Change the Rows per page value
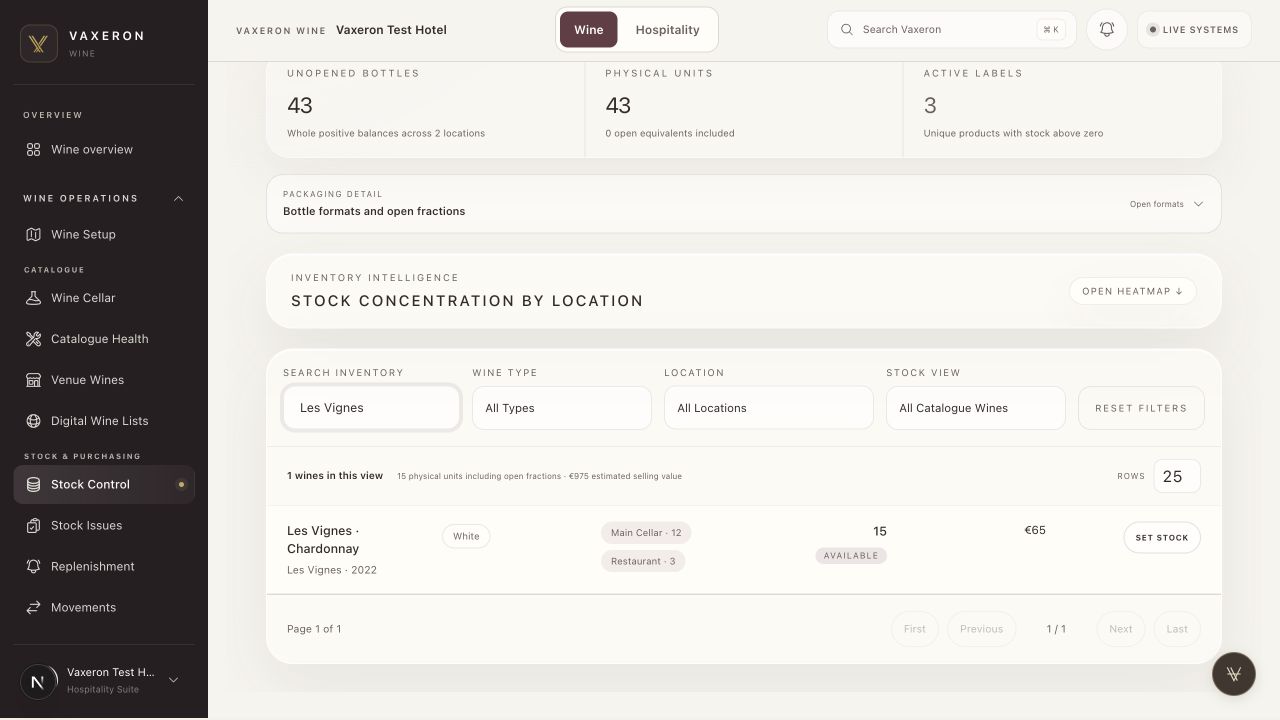 [x=1177, y=476]
